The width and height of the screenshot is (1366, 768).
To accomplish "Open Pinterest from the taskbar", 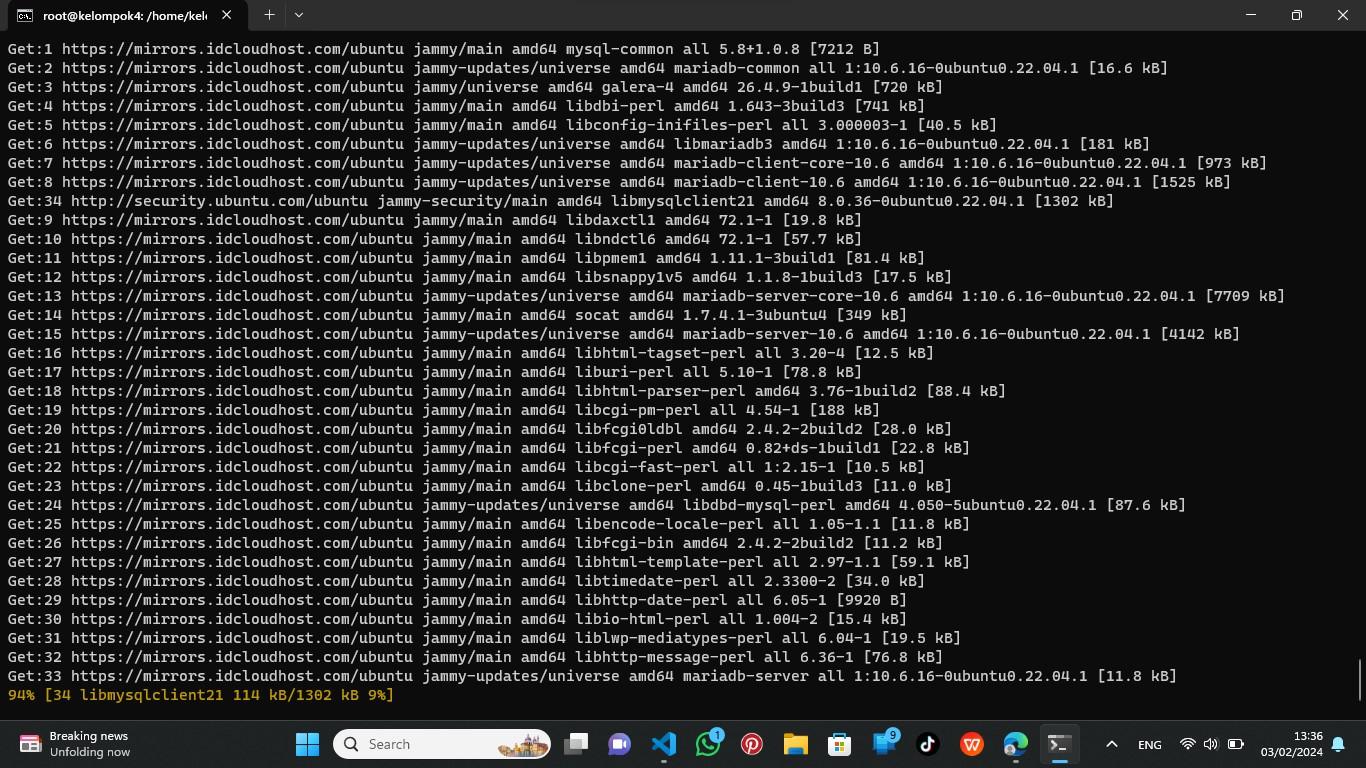I will point(752,744).
